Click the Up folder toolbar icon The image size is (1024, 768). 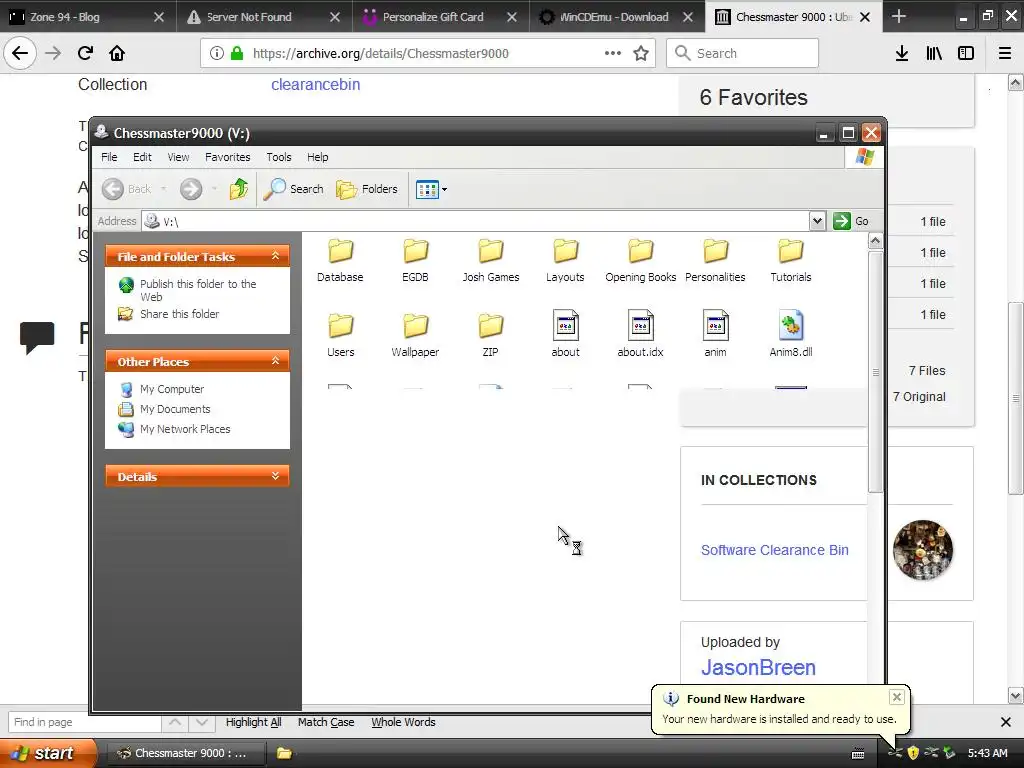pyautogui.click(x=238, y=189)
